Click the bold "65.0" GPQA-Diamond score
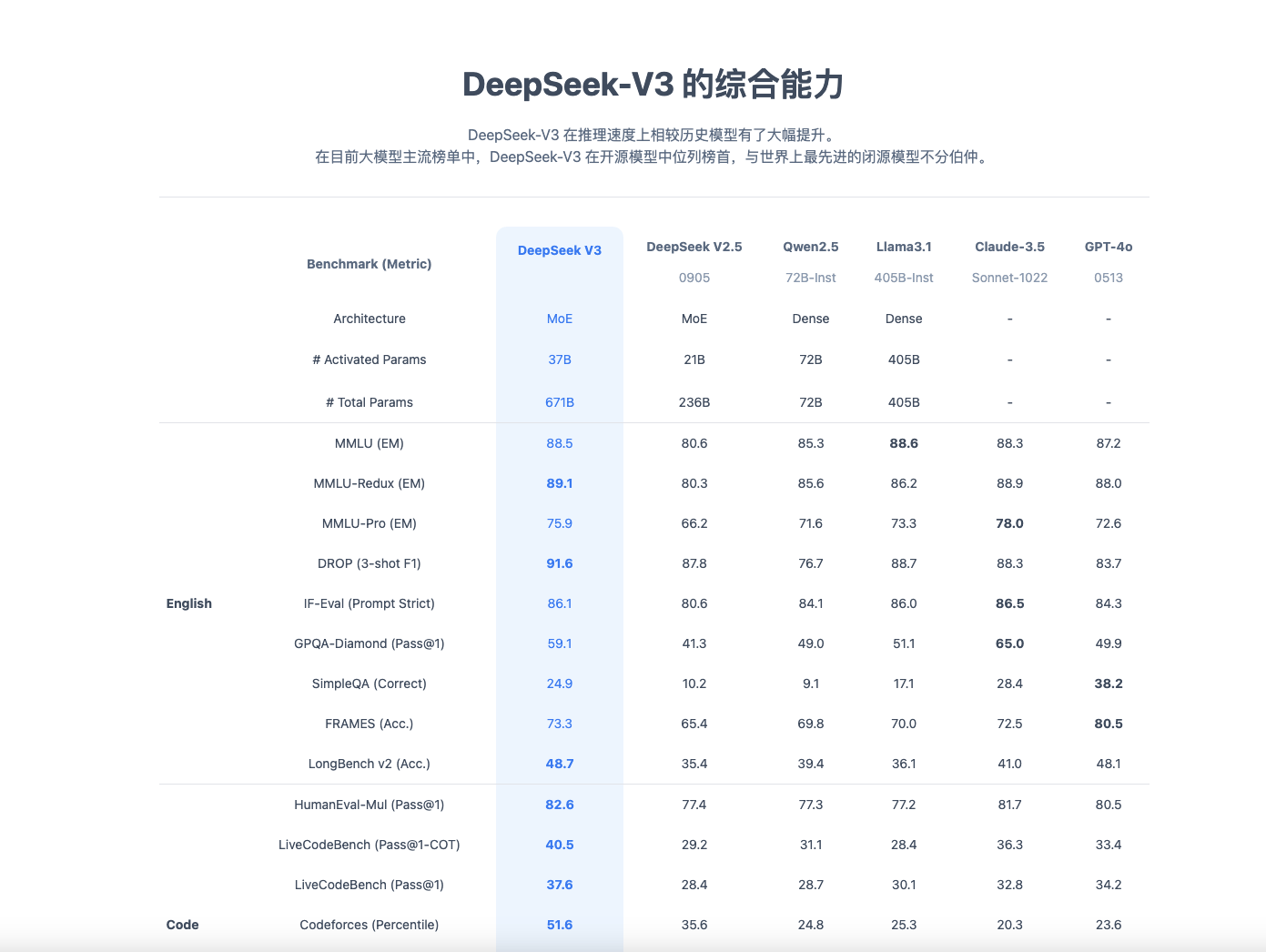Viewport: 1266px width, 952px height. pyautogui.click(x=1010, y=643)
